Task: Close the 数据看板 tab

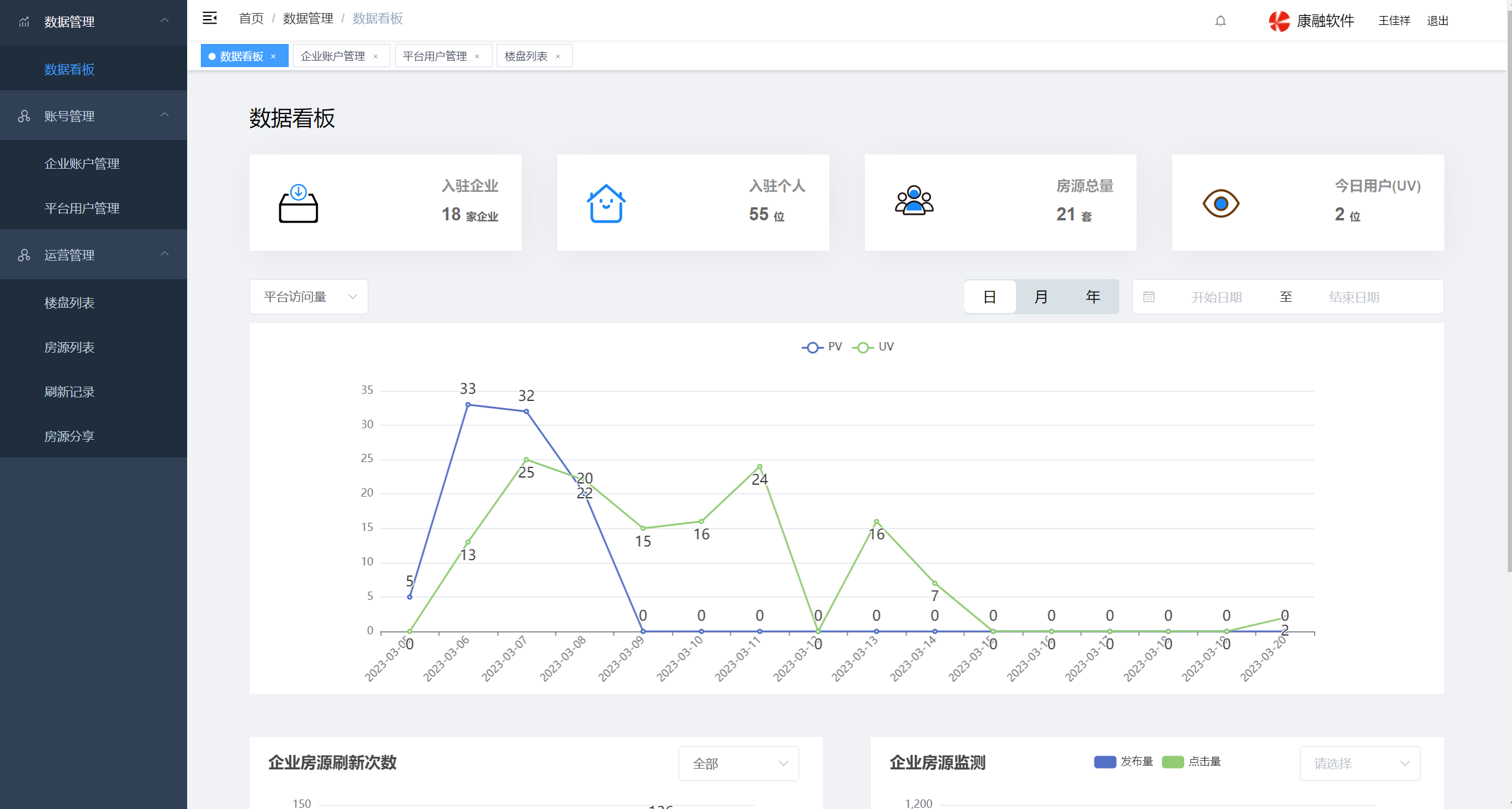Action: coord(273,56)
